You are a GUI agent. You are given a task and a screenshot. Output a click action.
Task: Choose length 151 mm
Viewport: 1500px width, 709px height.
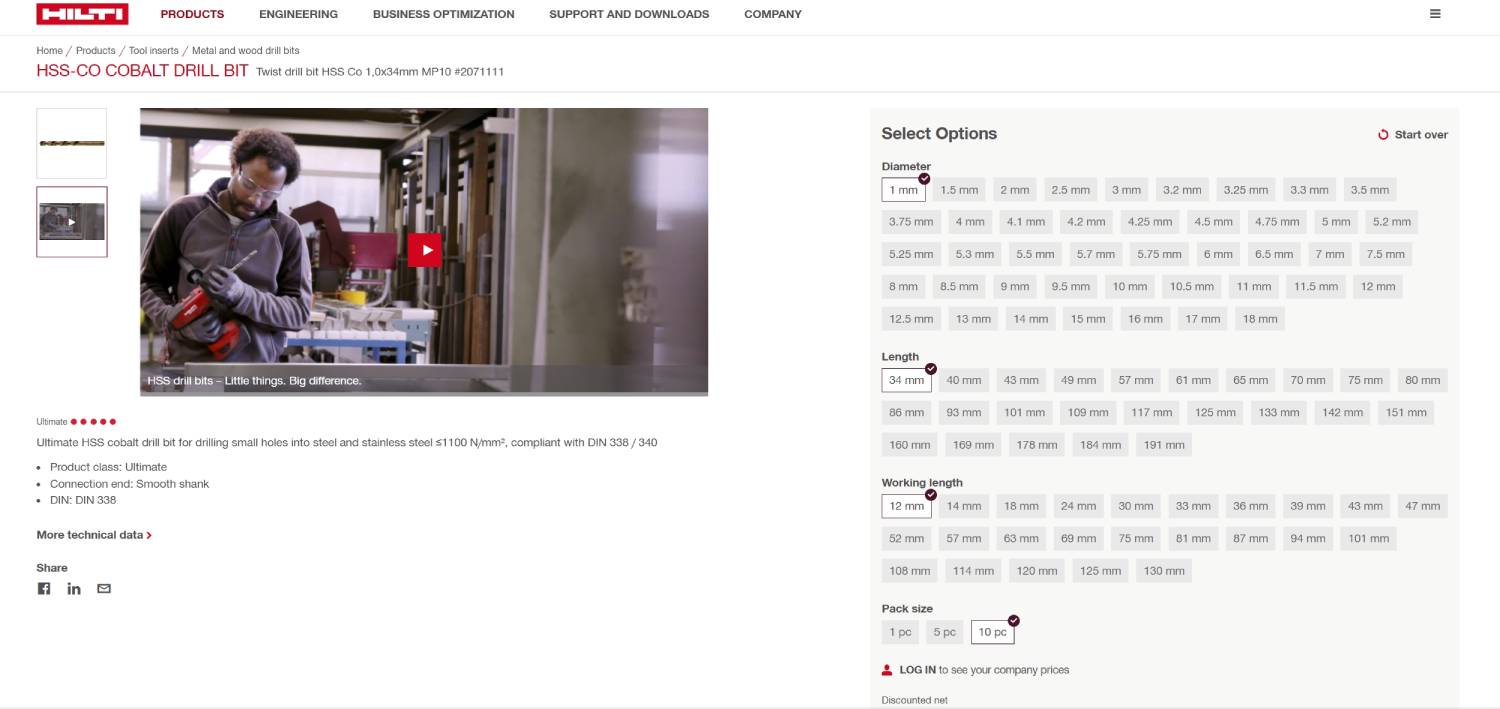coord(1406,412)
